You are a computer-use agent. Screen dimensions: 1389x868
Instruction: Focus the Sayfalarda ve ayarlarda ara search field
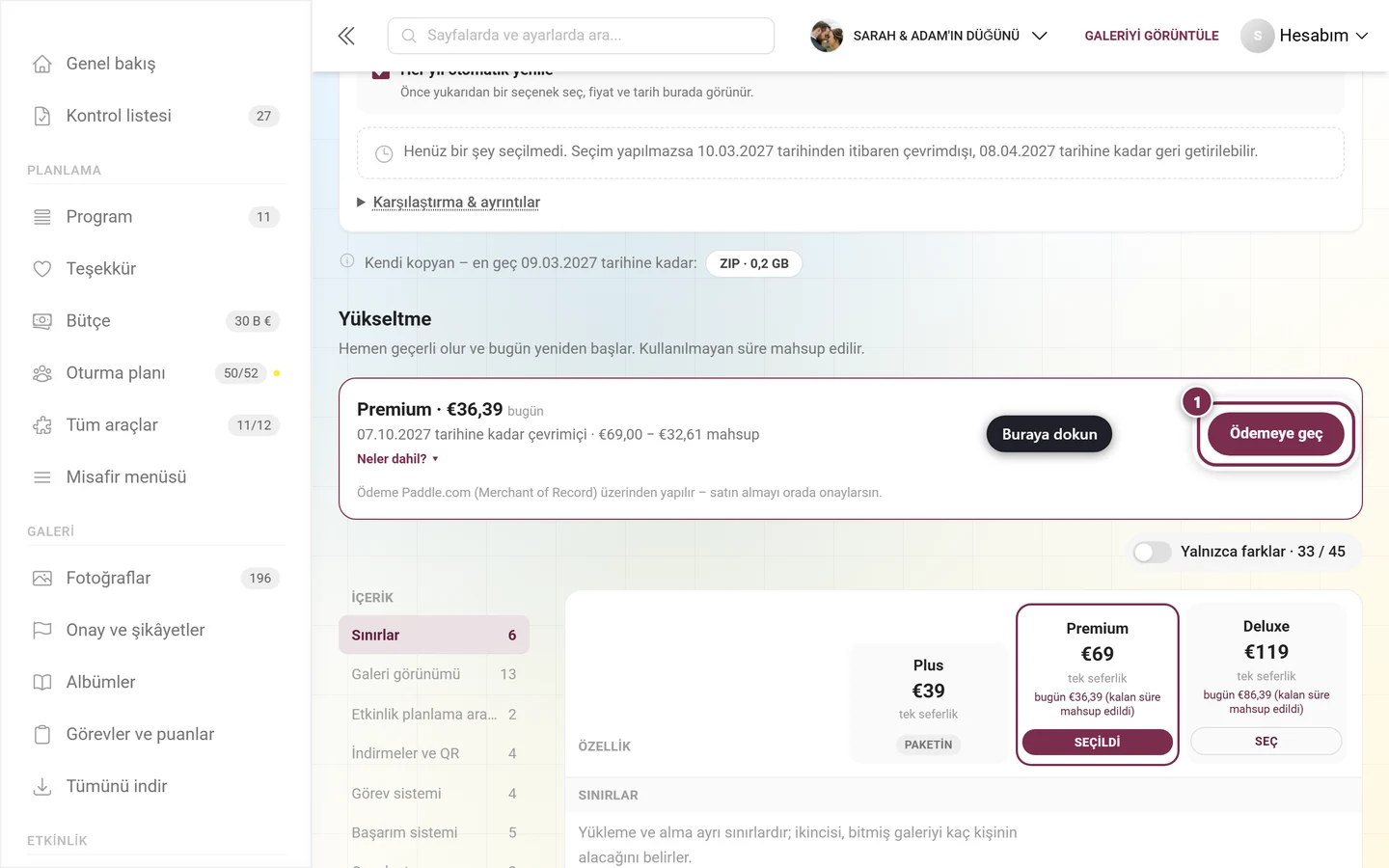point(581,36)
